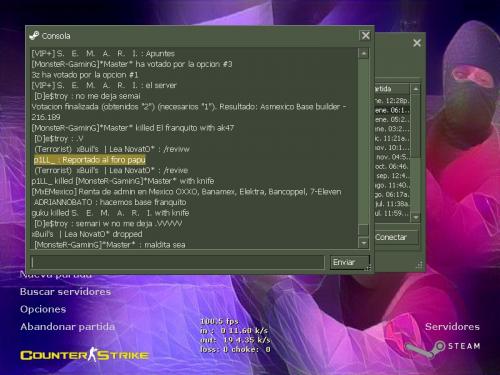
Task: Click the Enviar button
Action: click(350, 262)
